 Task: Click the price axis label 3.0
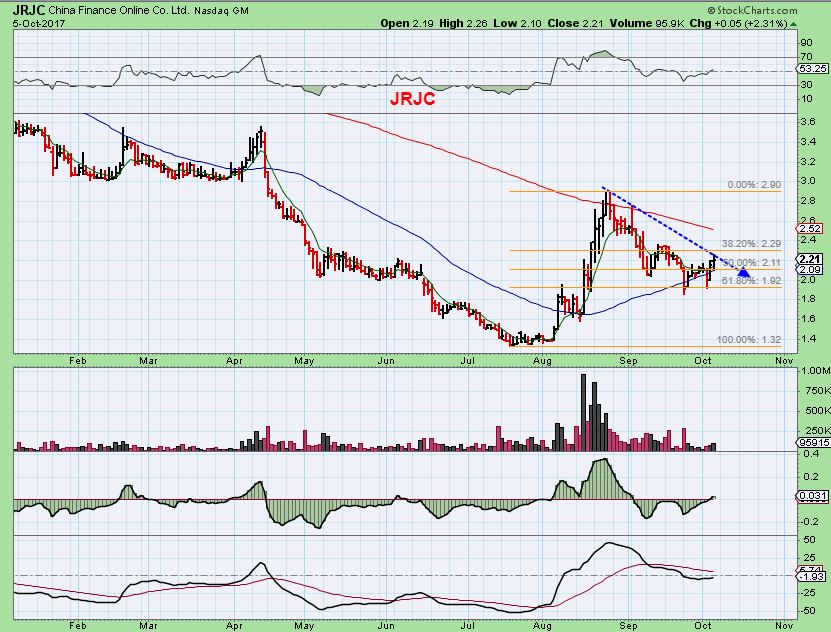click(808, 181)
